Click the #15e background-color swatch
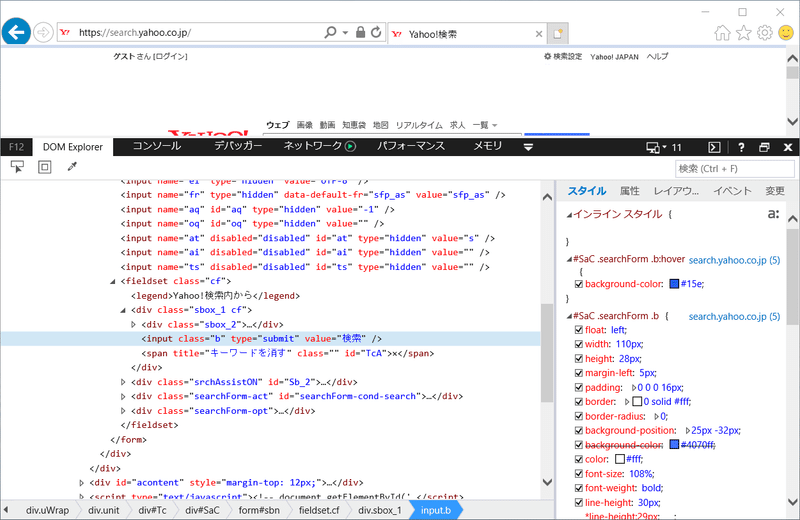The image size is (800, 520). coord(674,284)
